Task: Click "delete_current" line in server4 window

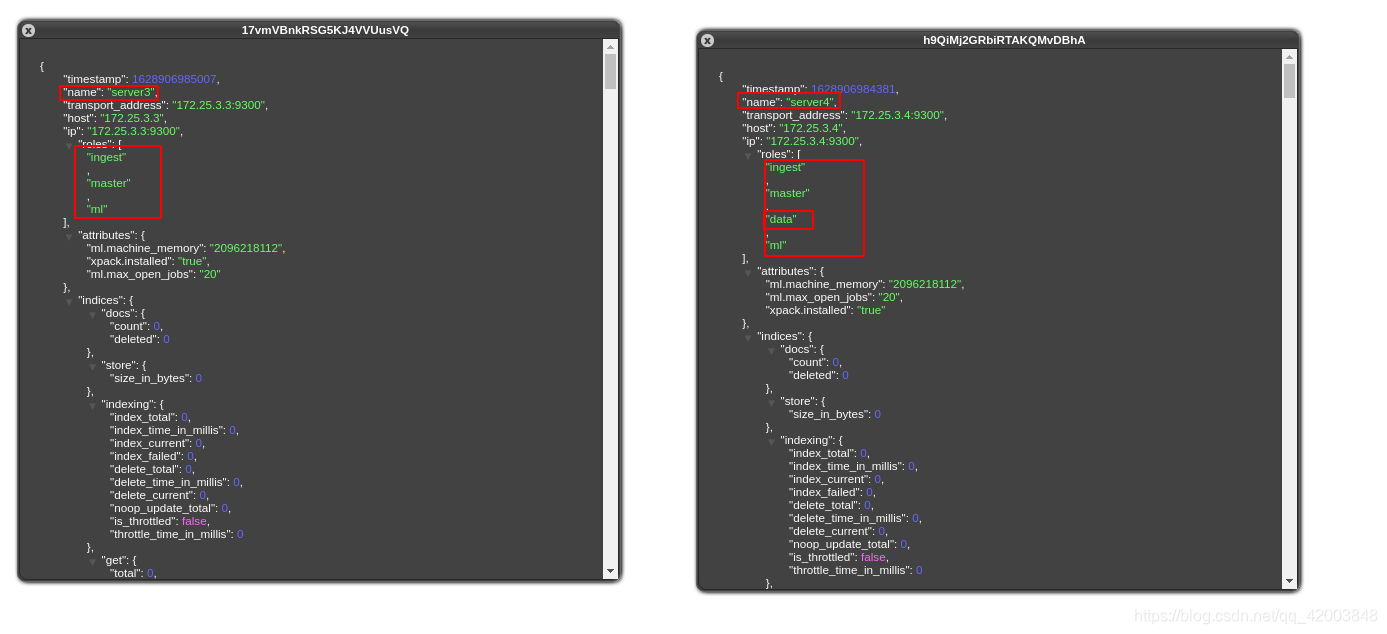Action: point(838,531)
